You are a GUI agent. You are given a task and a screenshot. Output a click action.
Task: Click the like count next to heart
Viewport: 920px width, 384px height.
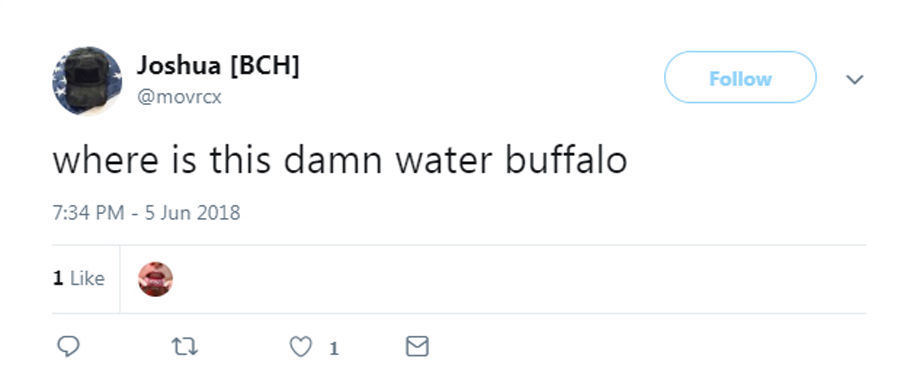point(334,349)
